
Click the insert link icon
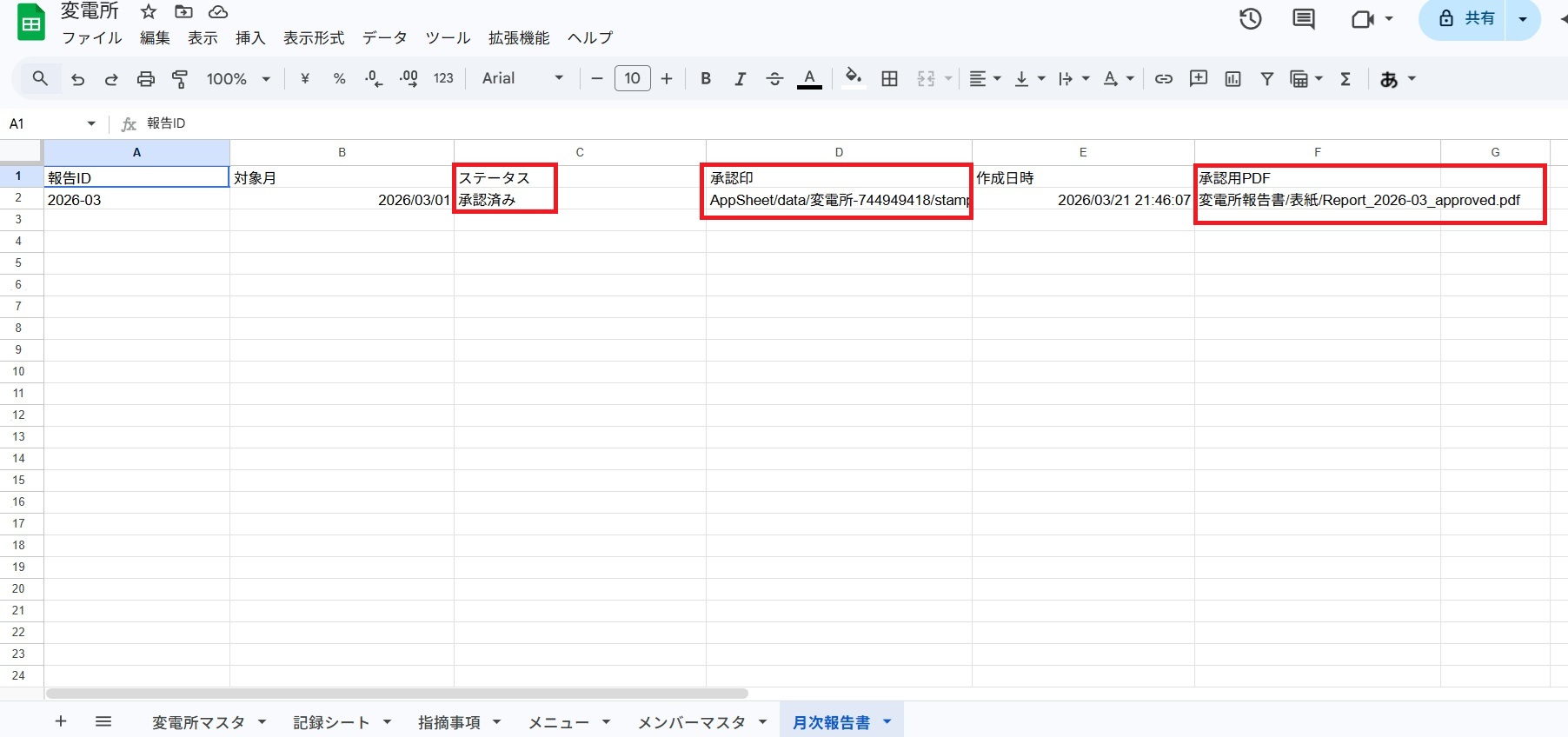(1163, 79)
